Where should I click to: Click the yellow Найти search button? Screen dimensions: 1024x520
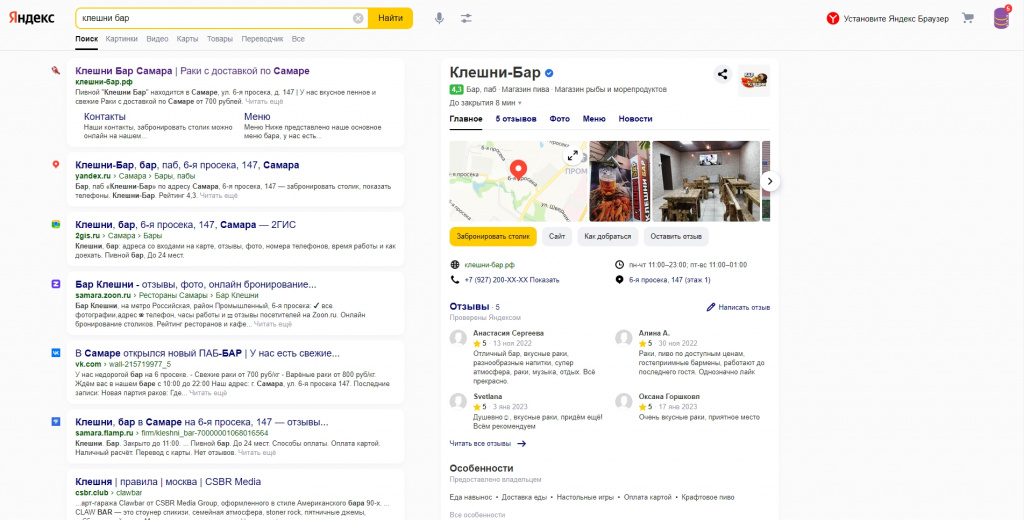(x=391, y=18)
